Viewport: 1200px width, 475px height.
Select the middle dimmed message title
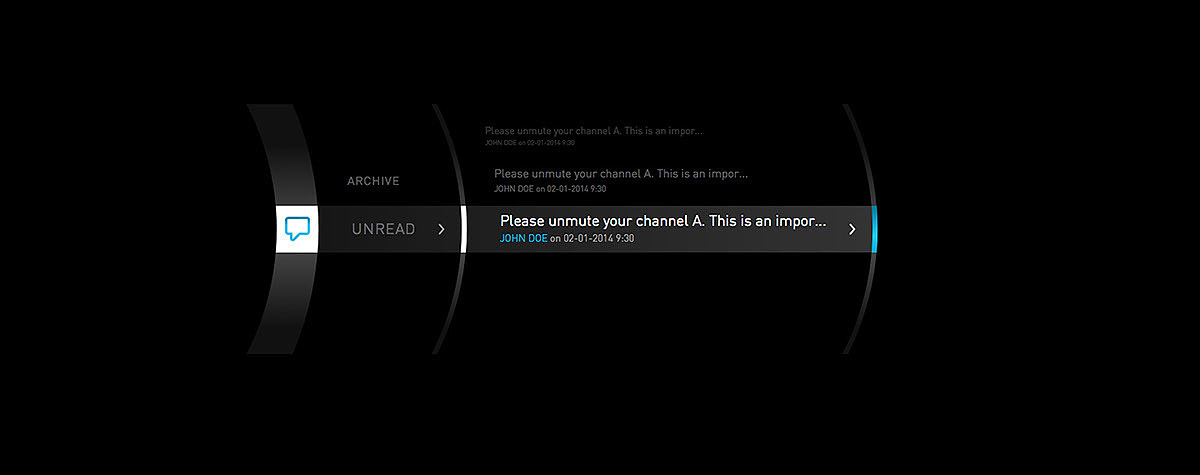coord(620,174)
